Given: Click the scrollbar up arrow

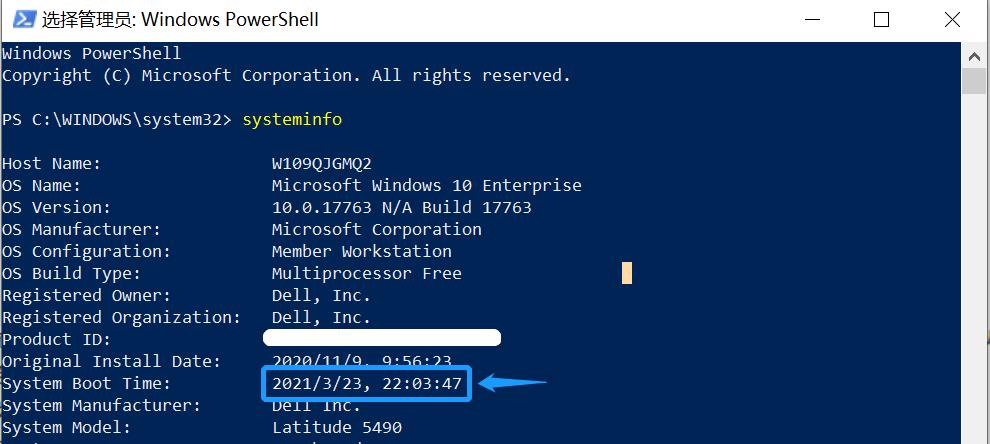Looking at the screenshot, I should pos(974,54).
